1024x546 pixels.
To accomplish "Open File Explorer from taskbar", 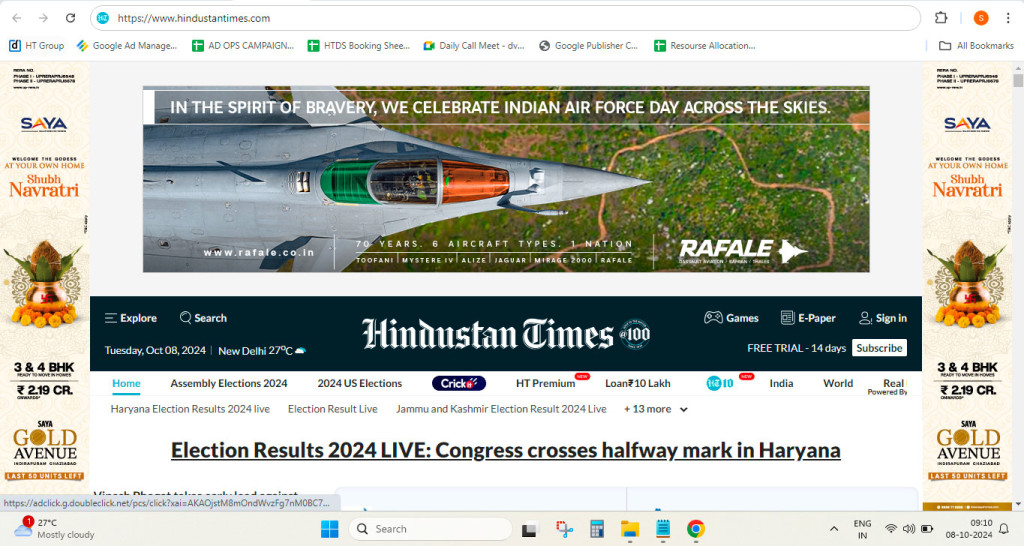I will pyautogui.click(x=630, y=529).
